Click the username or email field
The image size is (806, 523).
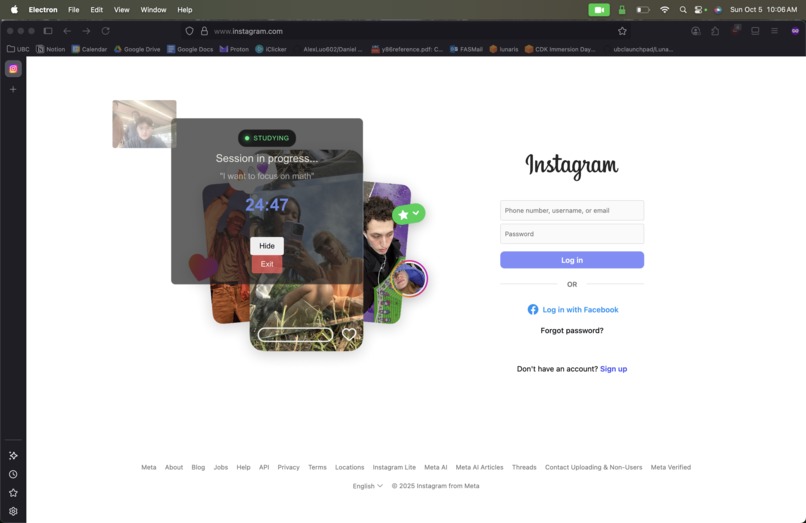572,211
